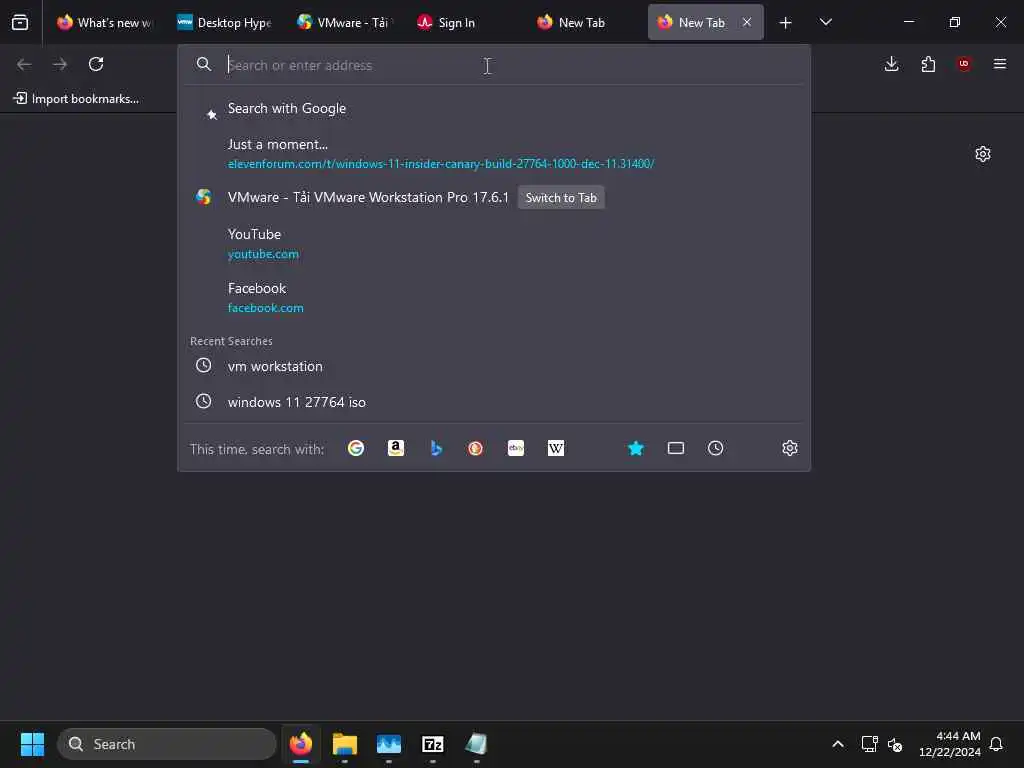
Task: Search this time with Amazon icon
Action: [396, 448]
